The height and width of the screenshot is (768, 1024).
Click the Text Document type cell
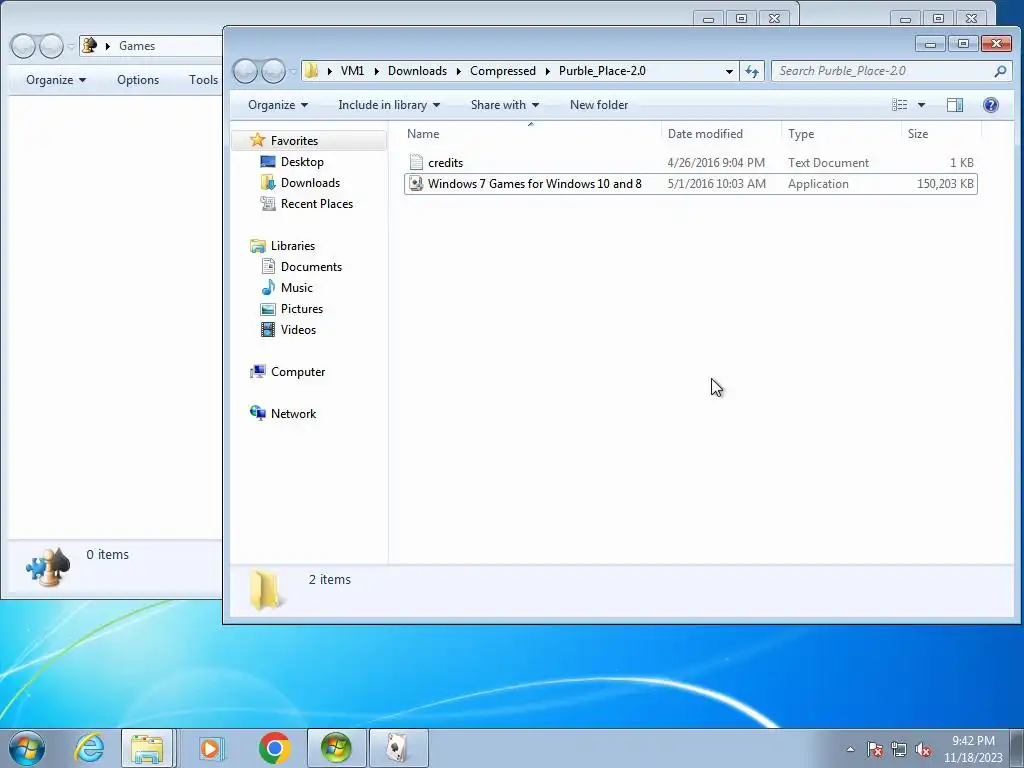(x=828, y=163)
